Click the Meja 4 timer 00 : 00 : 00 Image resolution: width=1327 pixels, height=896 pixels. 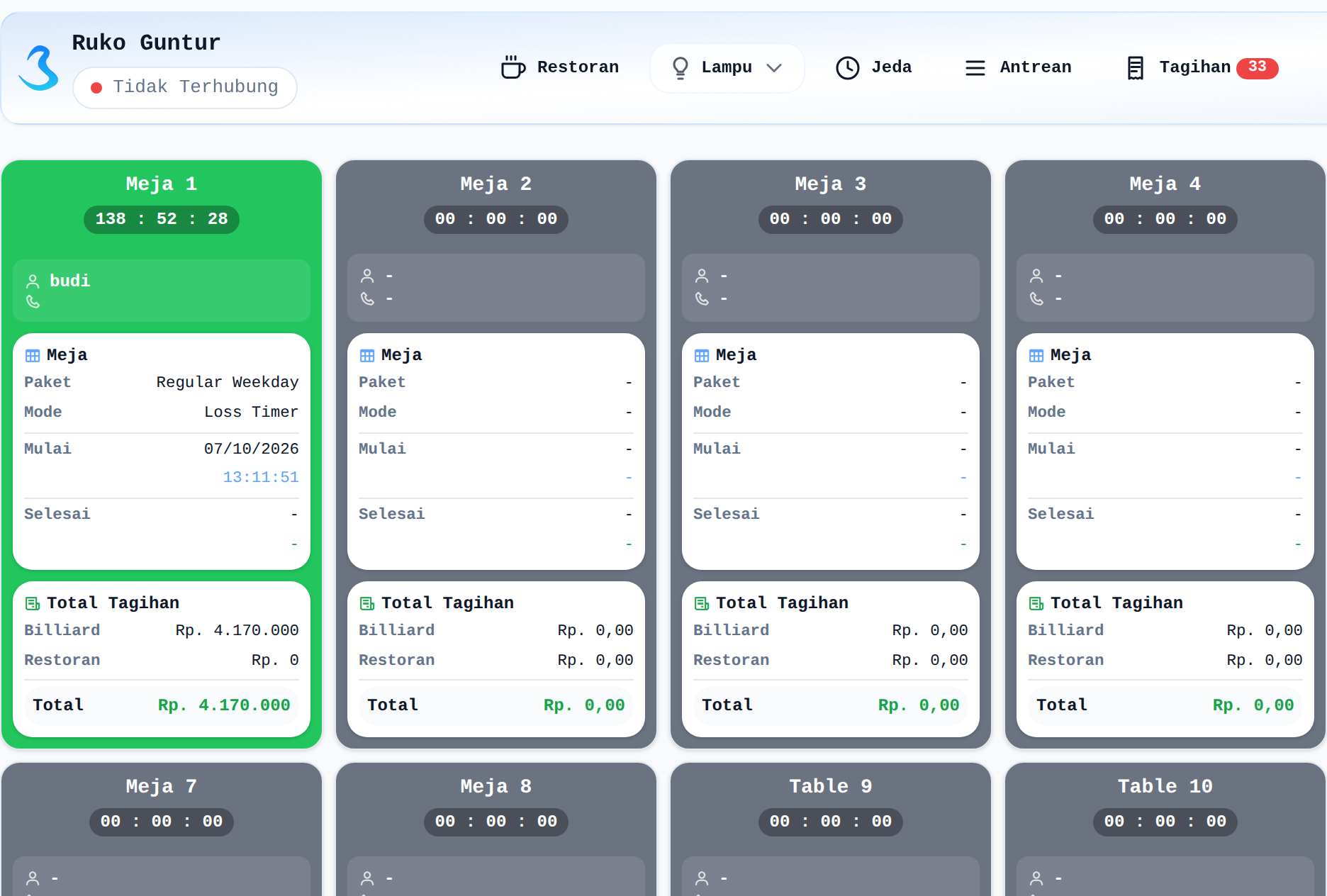click(1165, 219)
